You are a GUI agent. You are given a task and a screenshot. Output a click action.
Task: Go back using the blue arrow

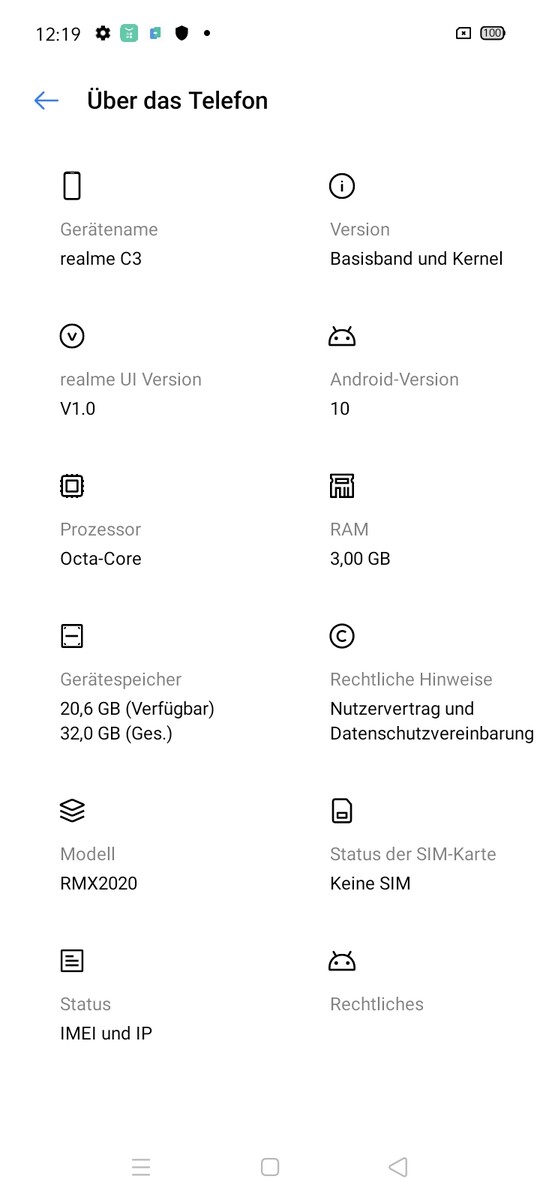pos(46,100)
